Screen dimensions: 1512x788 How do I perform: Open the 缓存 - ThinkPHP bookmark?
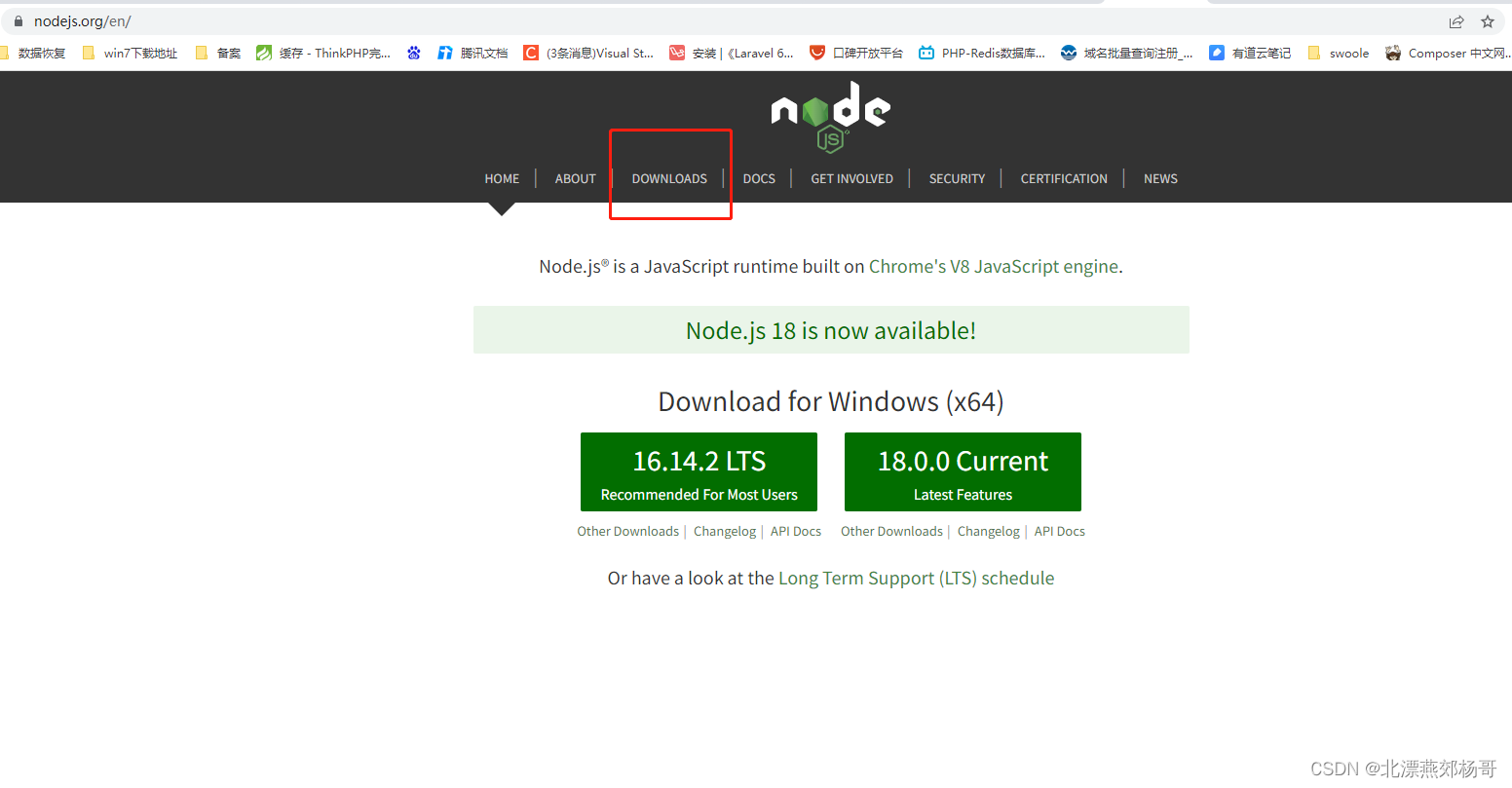coord(323,54)
